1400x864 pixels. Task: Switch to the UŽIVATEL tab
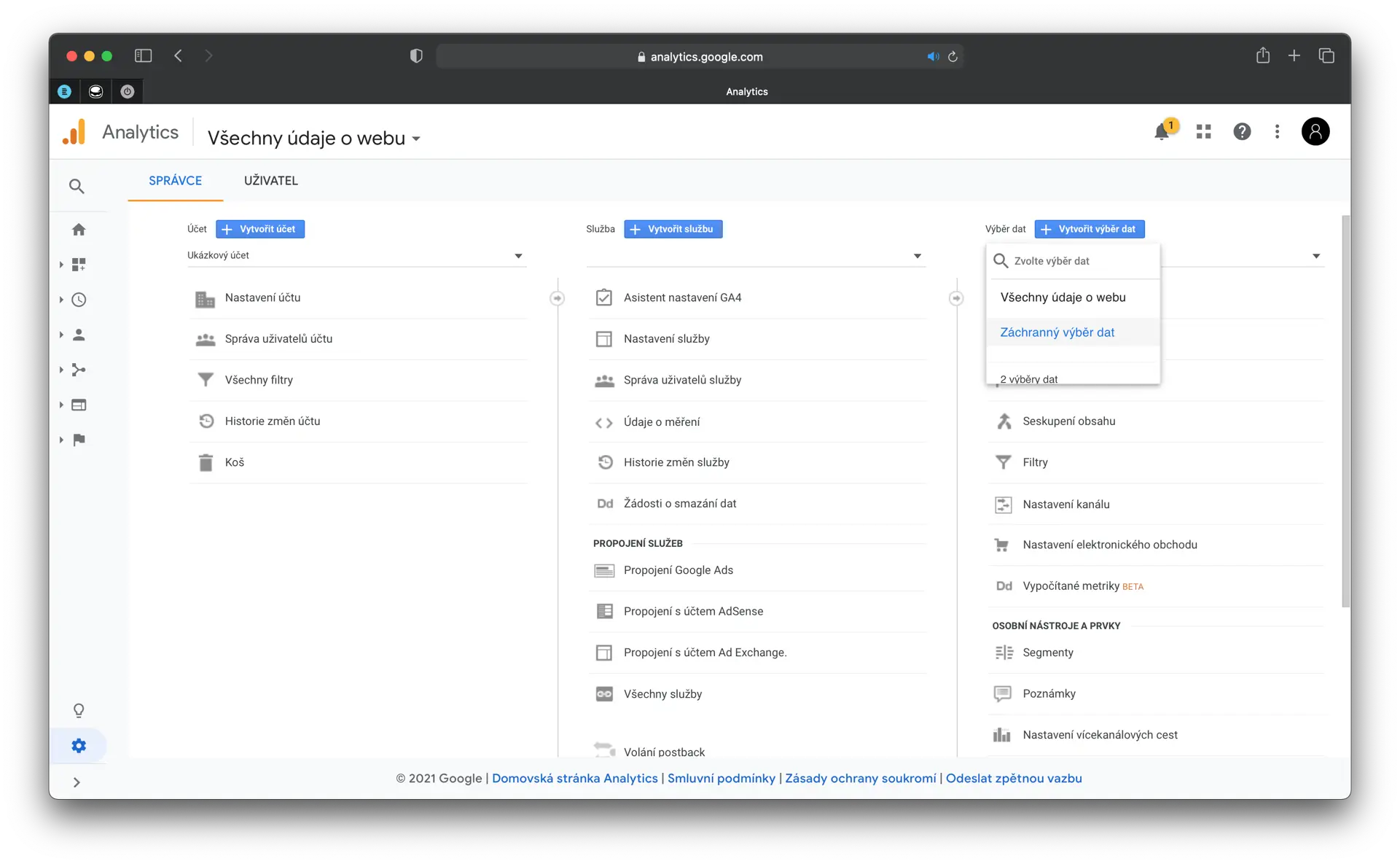[x=270, y=181]
